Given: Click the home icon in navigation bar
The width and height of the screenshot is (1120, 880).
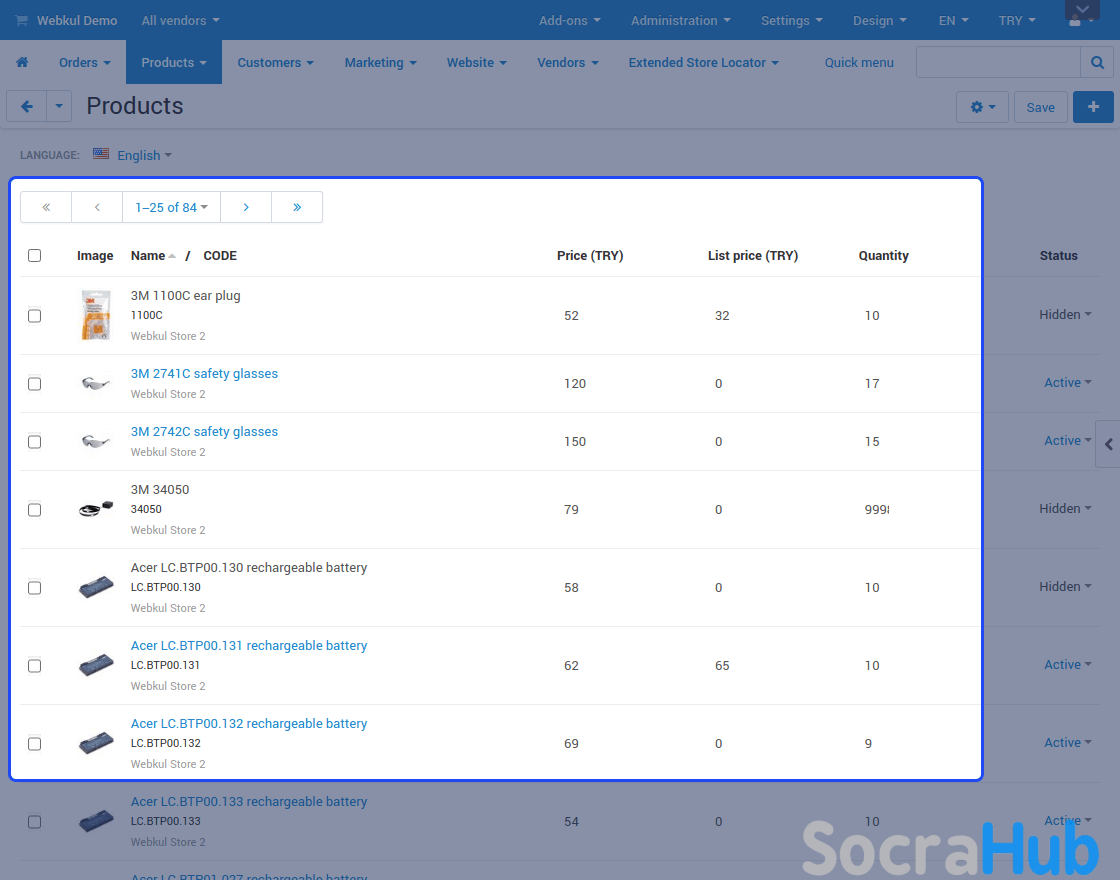Looking at the screenshot, I should click(22, 62).
